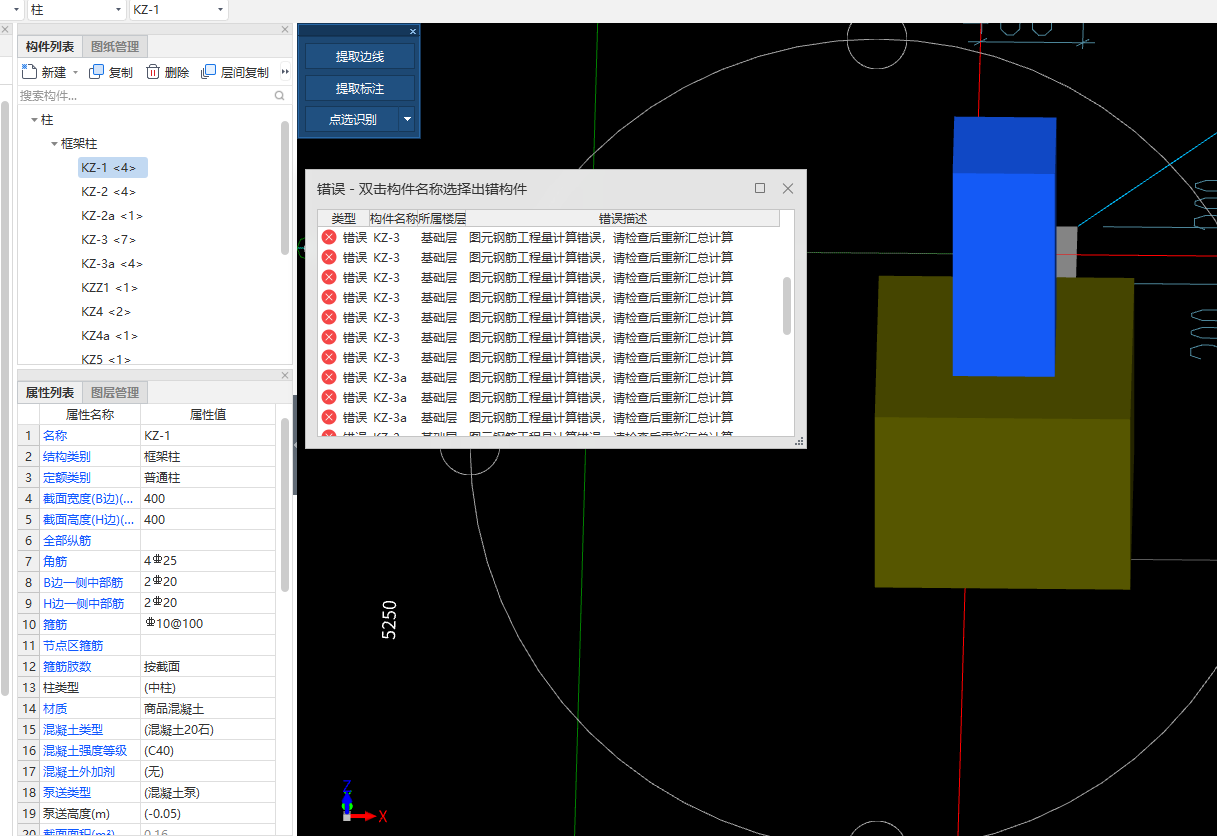Image resolution: width=1217 pixels, height=836 pixels.
Task: Select KZ-3 <7> in the component tree
Action: (x=108, y=240)
